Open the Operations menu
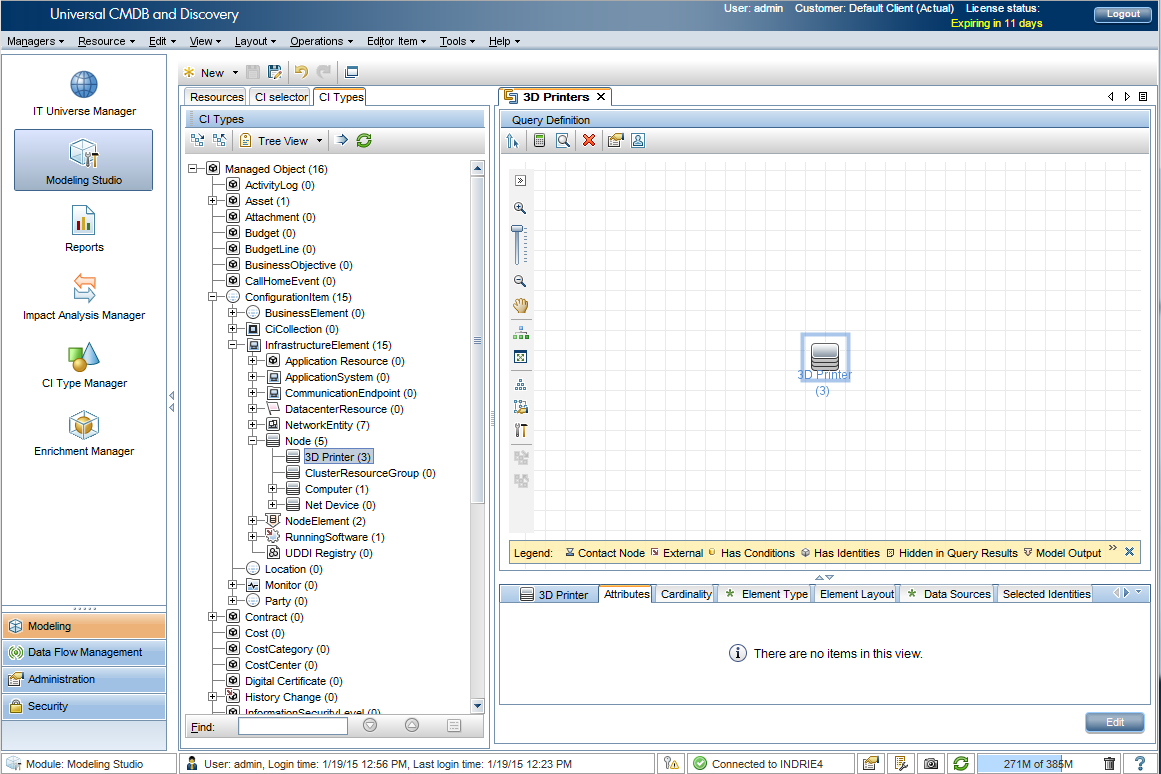The width and height of the screenshot is (1161, 774). [x=321, y=41]
